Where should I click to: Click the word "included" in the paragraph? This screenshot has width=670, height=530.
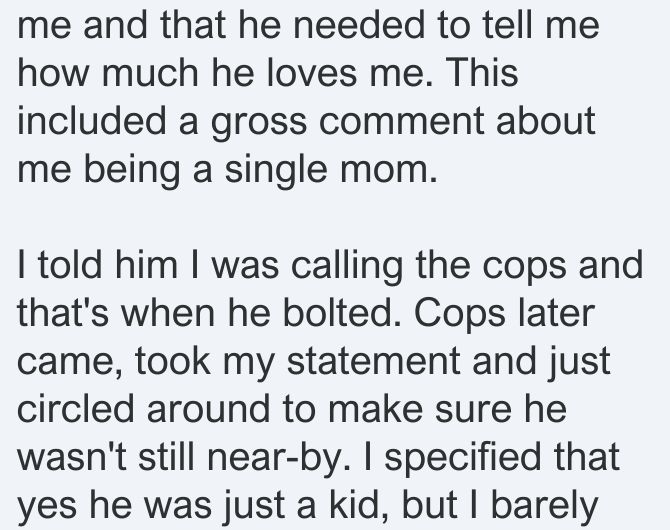coord(91,121)
